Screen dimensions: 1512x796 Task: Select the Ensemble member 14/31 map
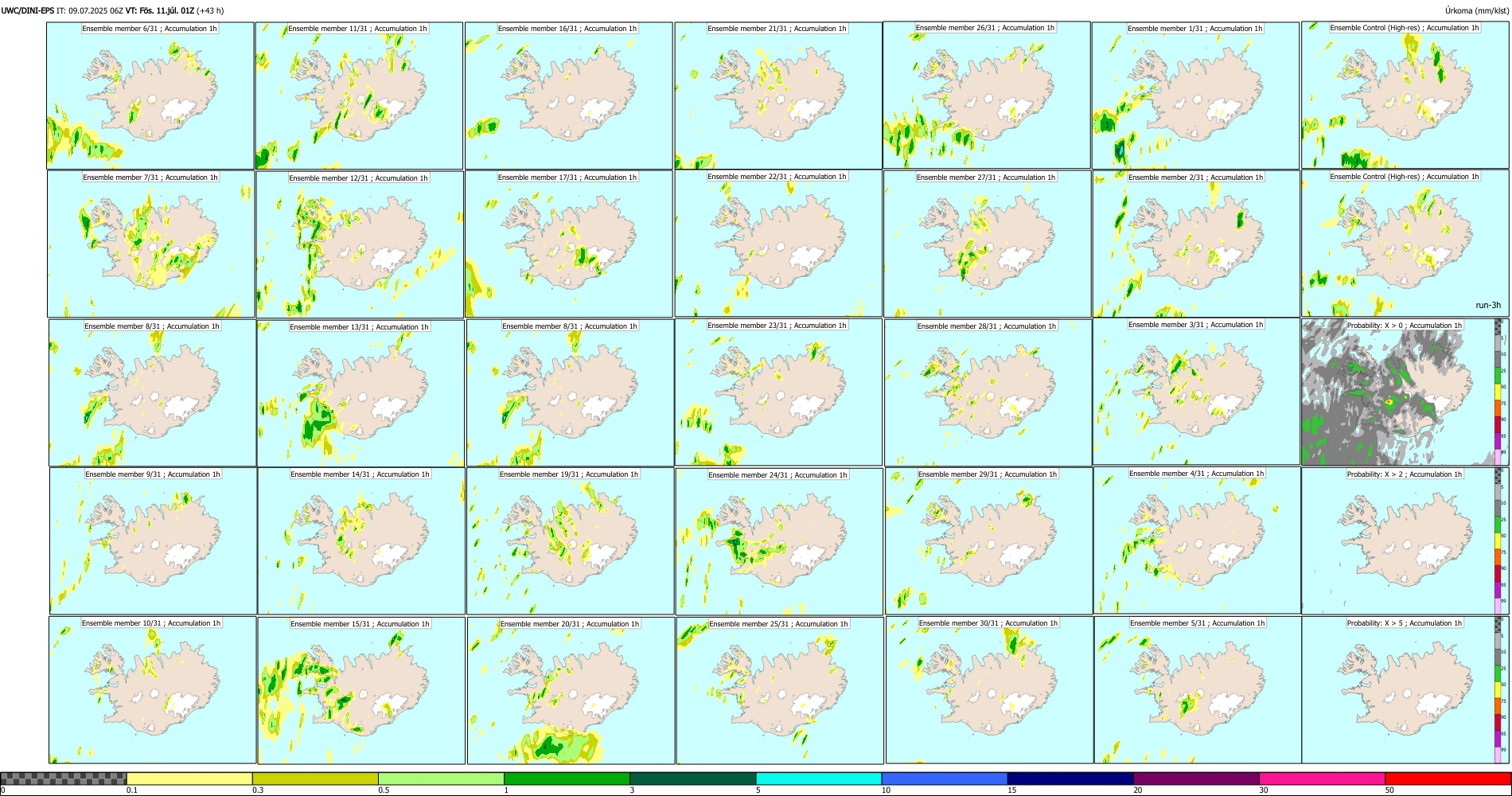click(361, 541)
